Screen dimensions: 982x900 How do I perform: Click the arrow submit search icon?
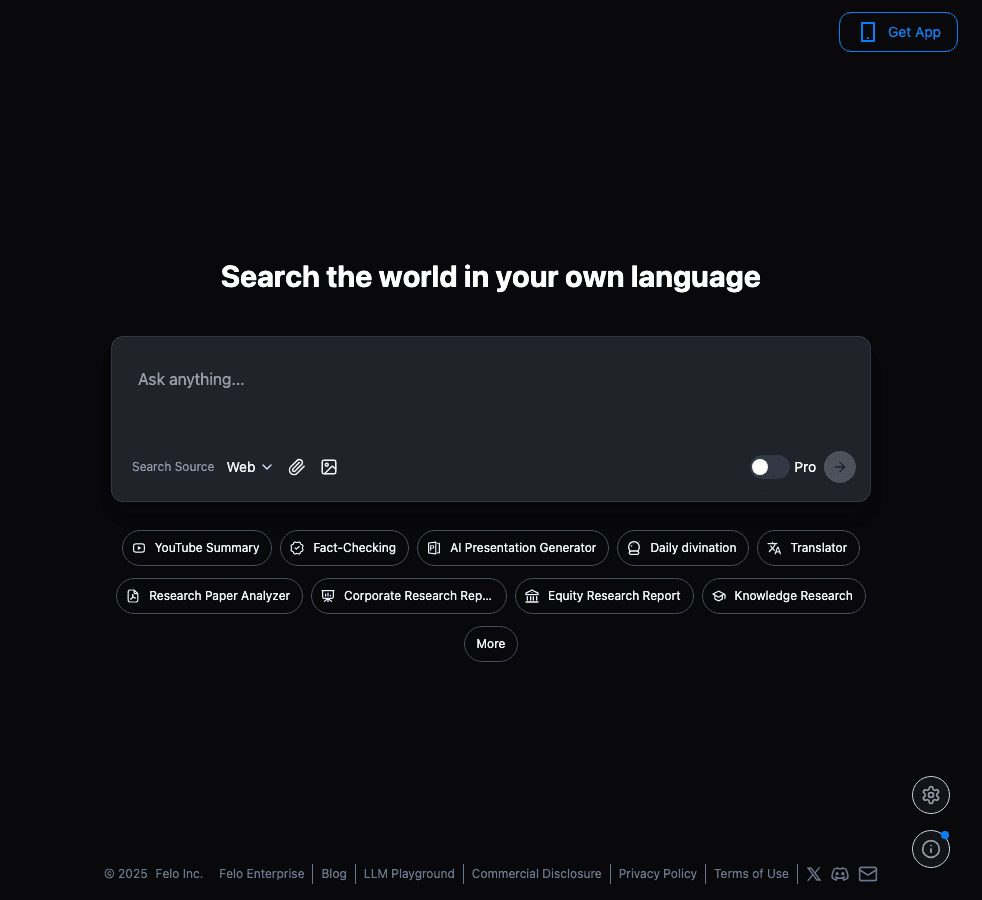tap(839, 467)
